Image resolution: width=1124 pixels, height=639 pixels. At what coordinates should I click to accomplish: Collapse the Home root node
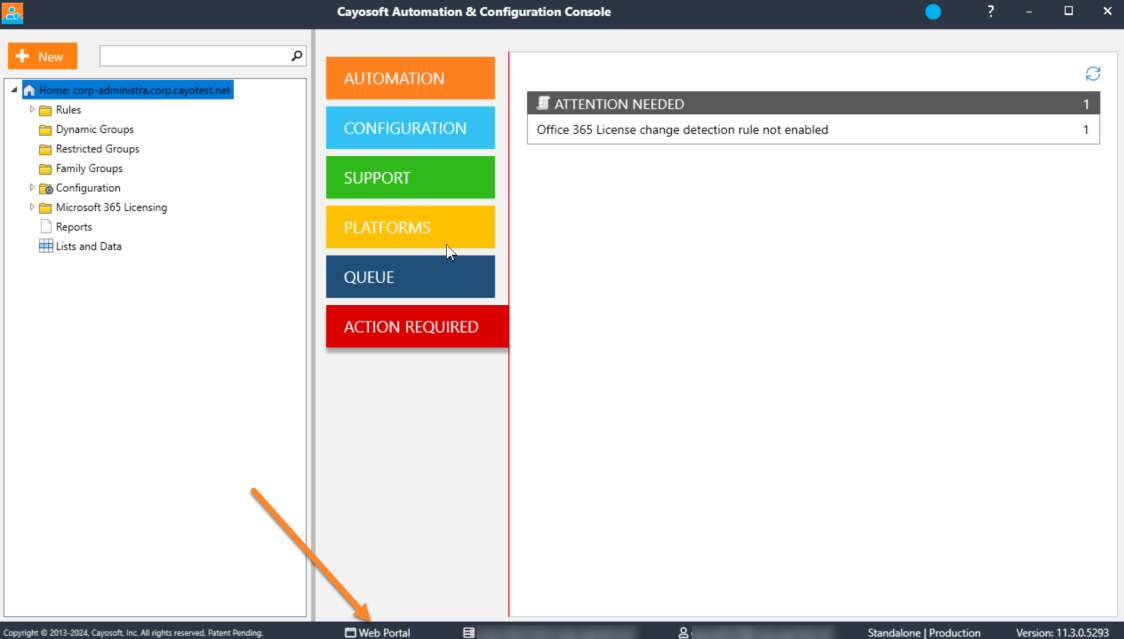(x=14, y=90)
